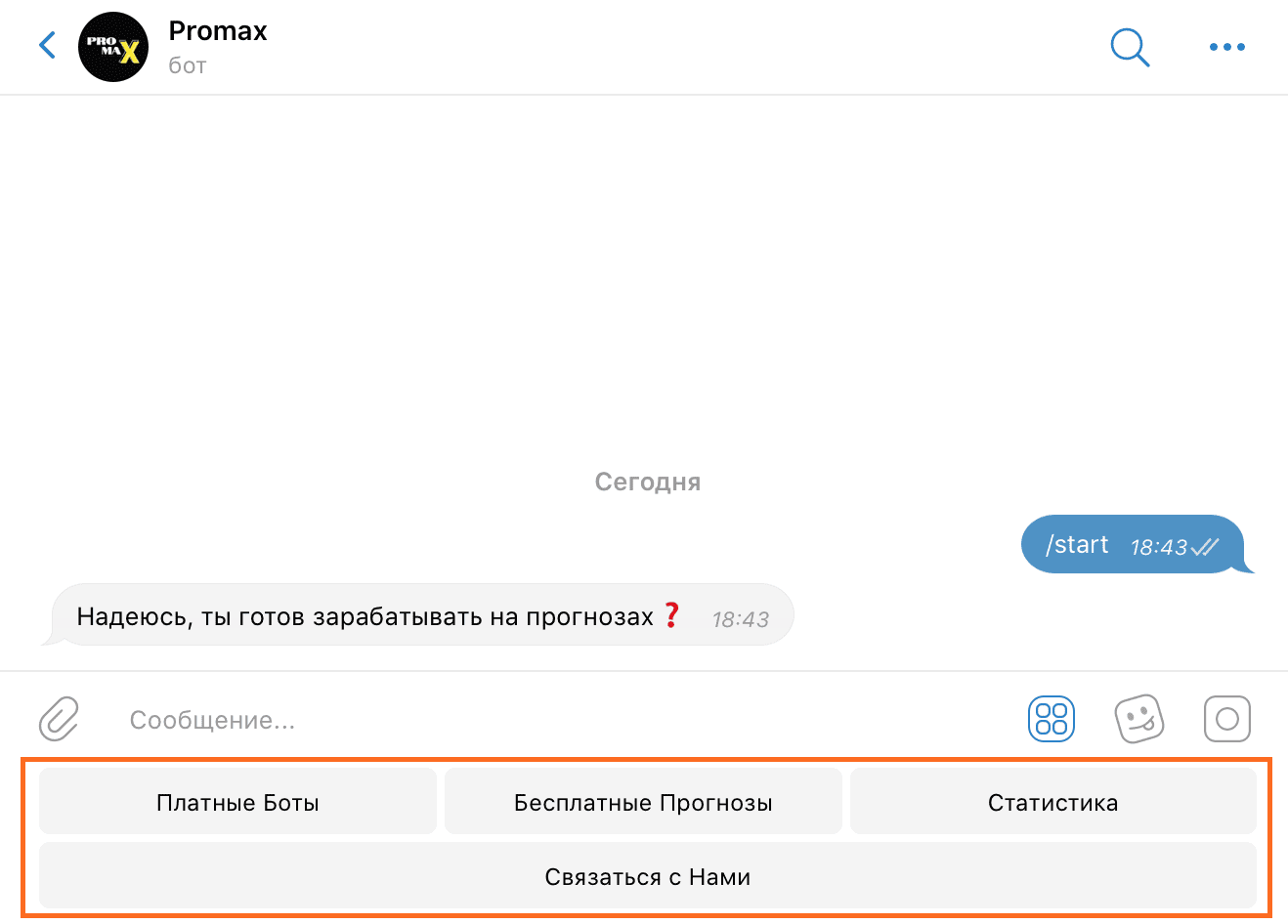This screenshot has height=924, width=1288.
Task: Click the paperclip attachment icon
Action: pyautogui.click(x=61, y=719)
